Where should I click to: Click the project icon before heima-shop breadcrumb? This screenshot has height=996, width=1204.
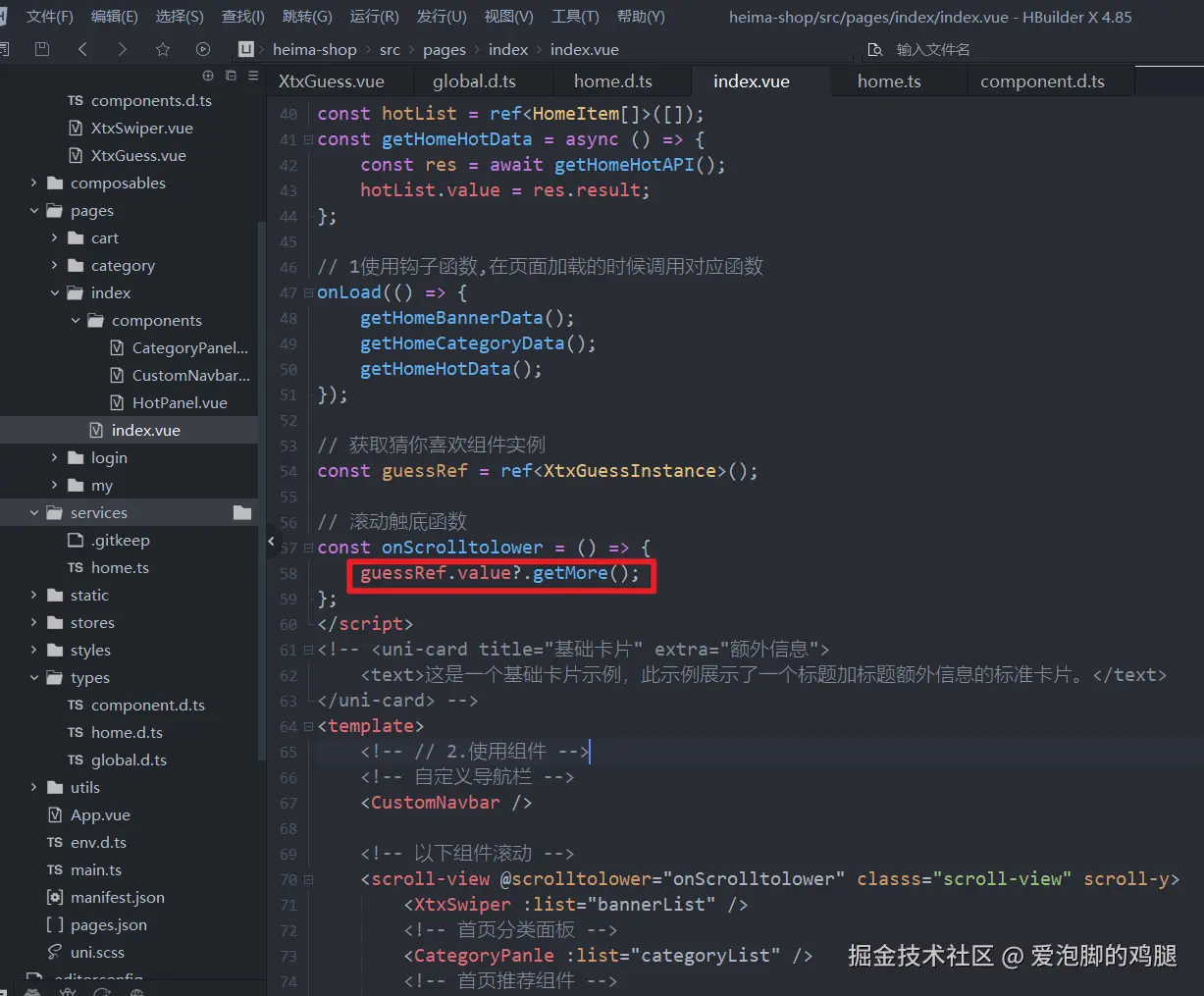246,49
